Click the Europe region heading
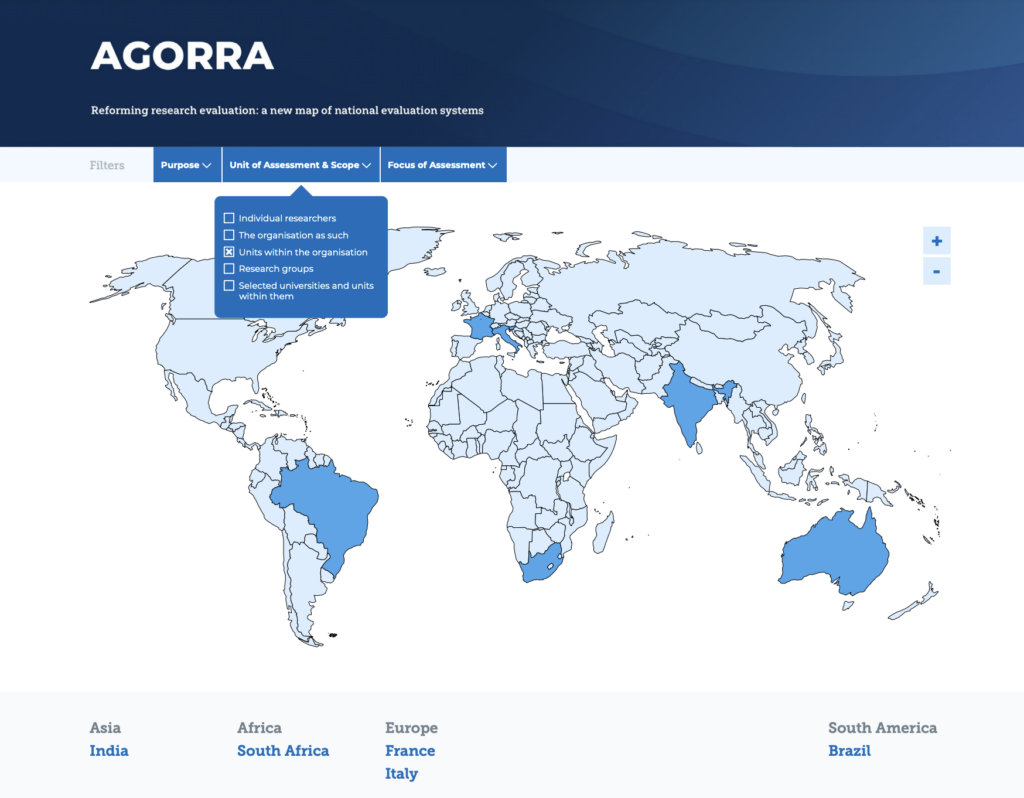Screen dimensions: 1024x798 411,727
